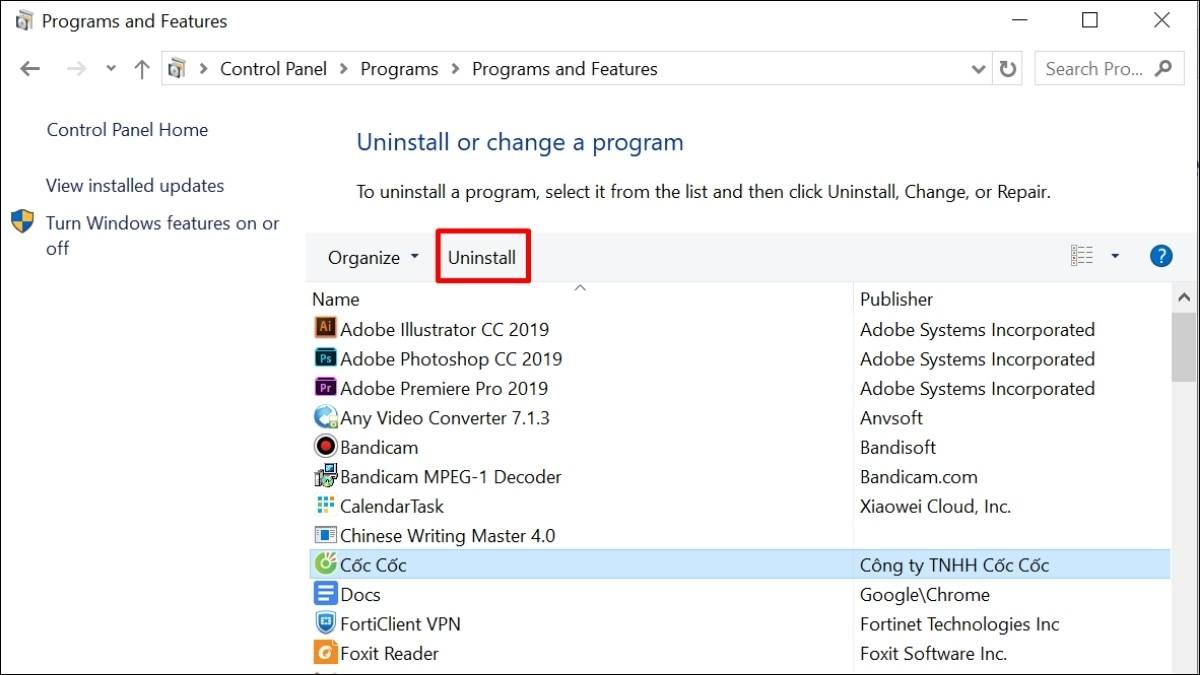Sort by the Name column header
The image size is (1200, 675).
pyautogui.click(x=335, y=298)
